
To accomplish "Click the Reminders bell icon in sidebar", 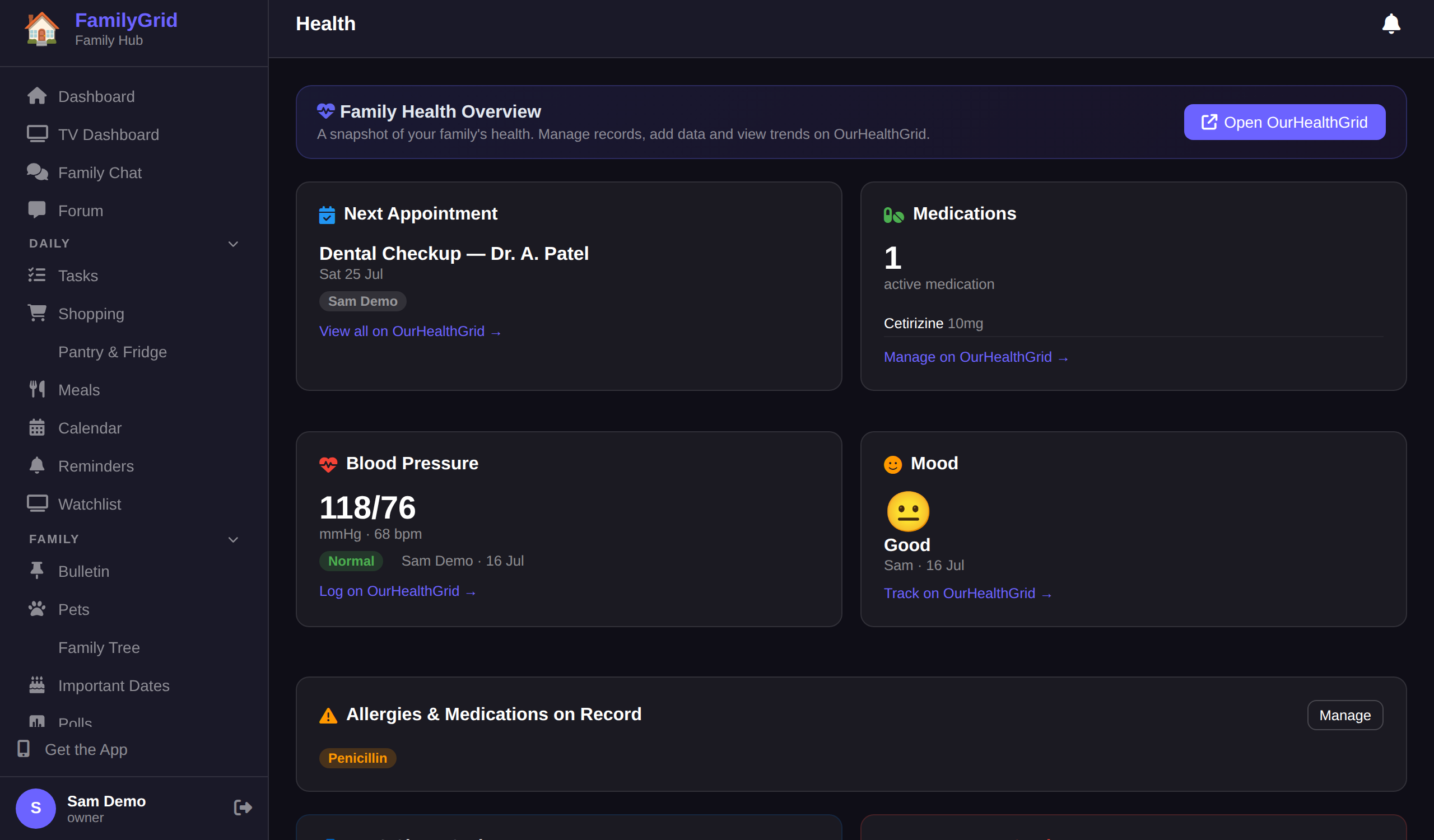I will [x=37, y=466].
